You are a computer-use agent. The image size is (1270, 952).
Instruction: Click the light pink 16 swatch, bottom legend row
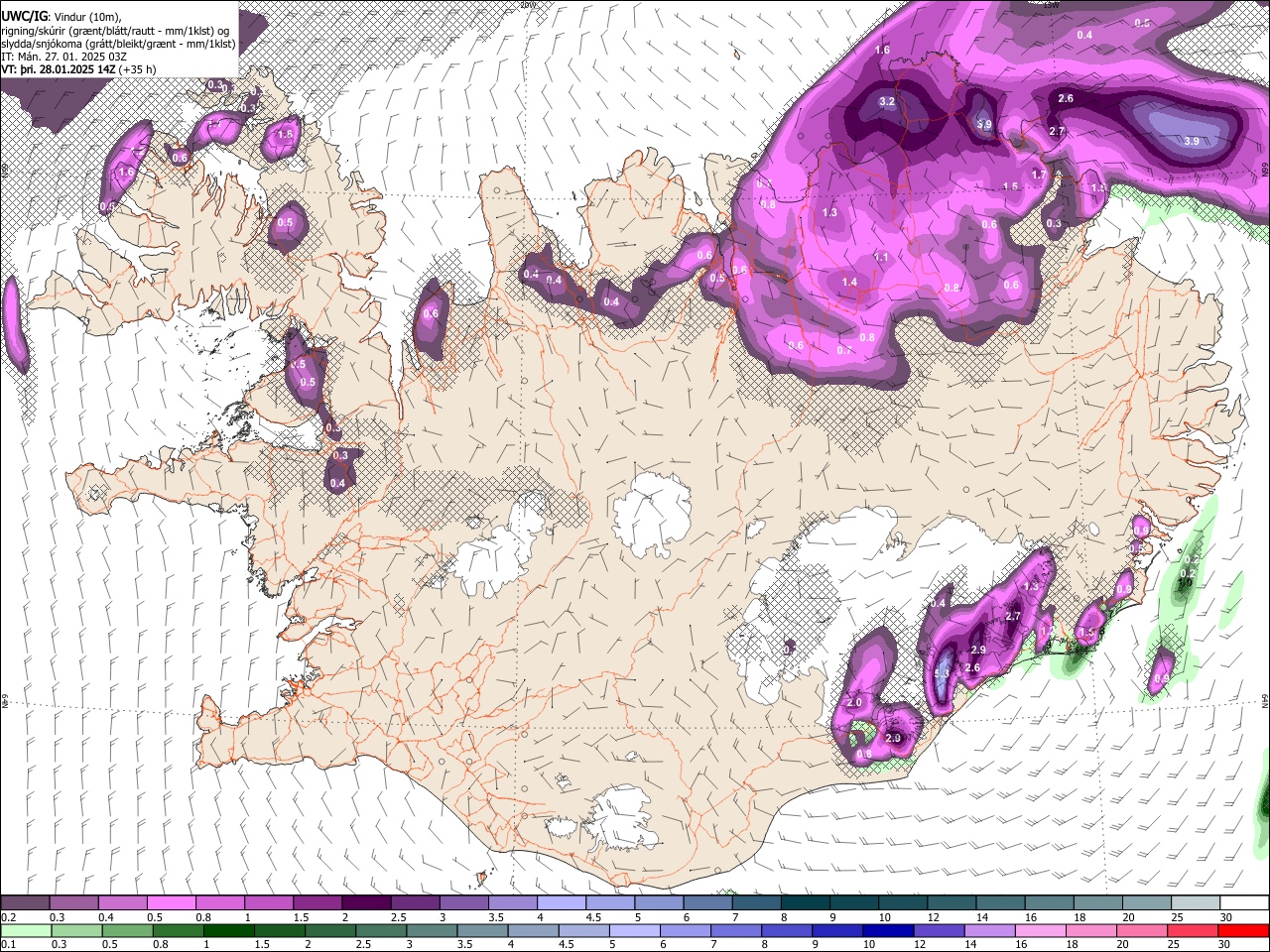[x=1041, y=930]
